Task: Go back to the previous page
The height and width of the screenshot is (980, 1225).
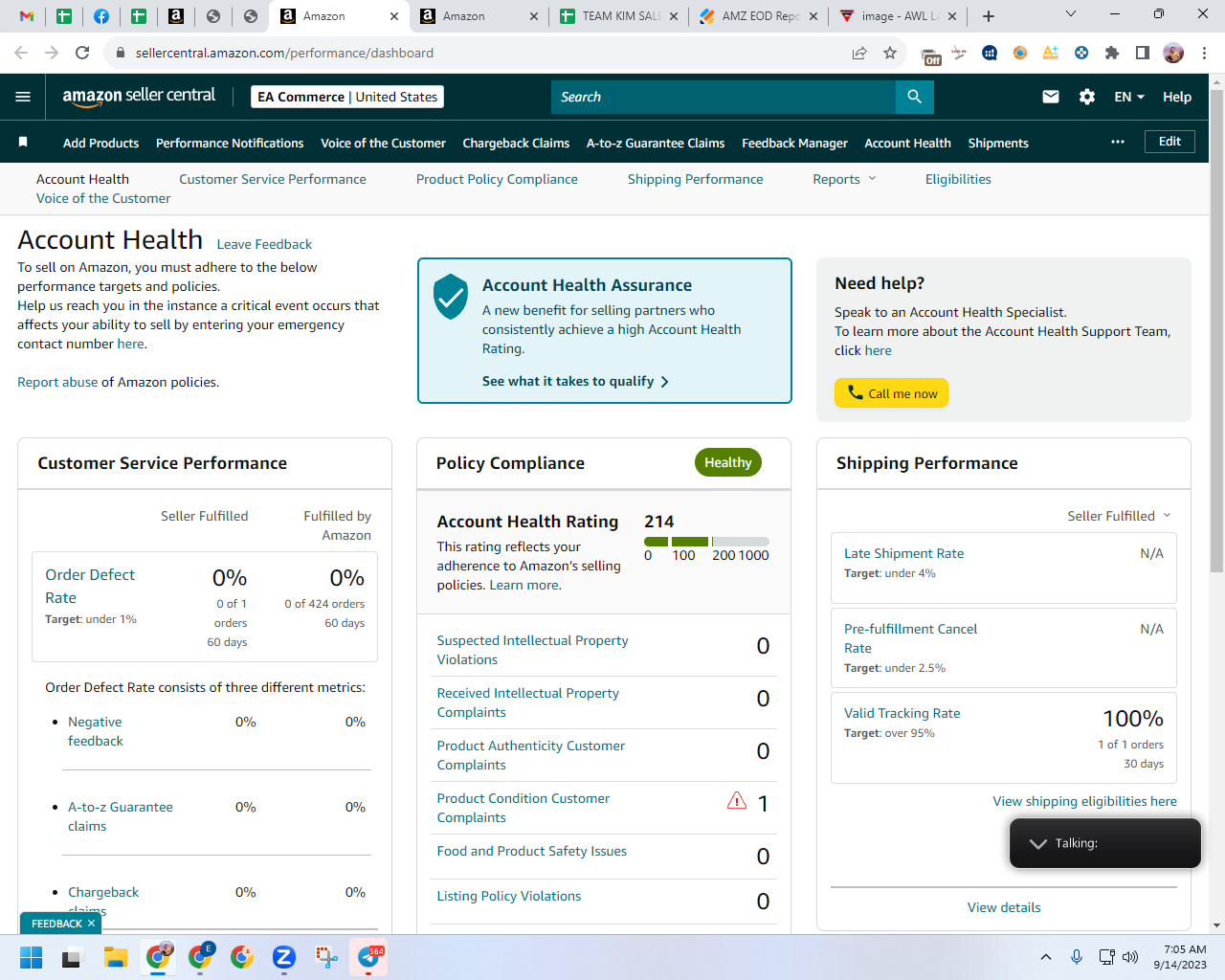Action: click(21, 53)
